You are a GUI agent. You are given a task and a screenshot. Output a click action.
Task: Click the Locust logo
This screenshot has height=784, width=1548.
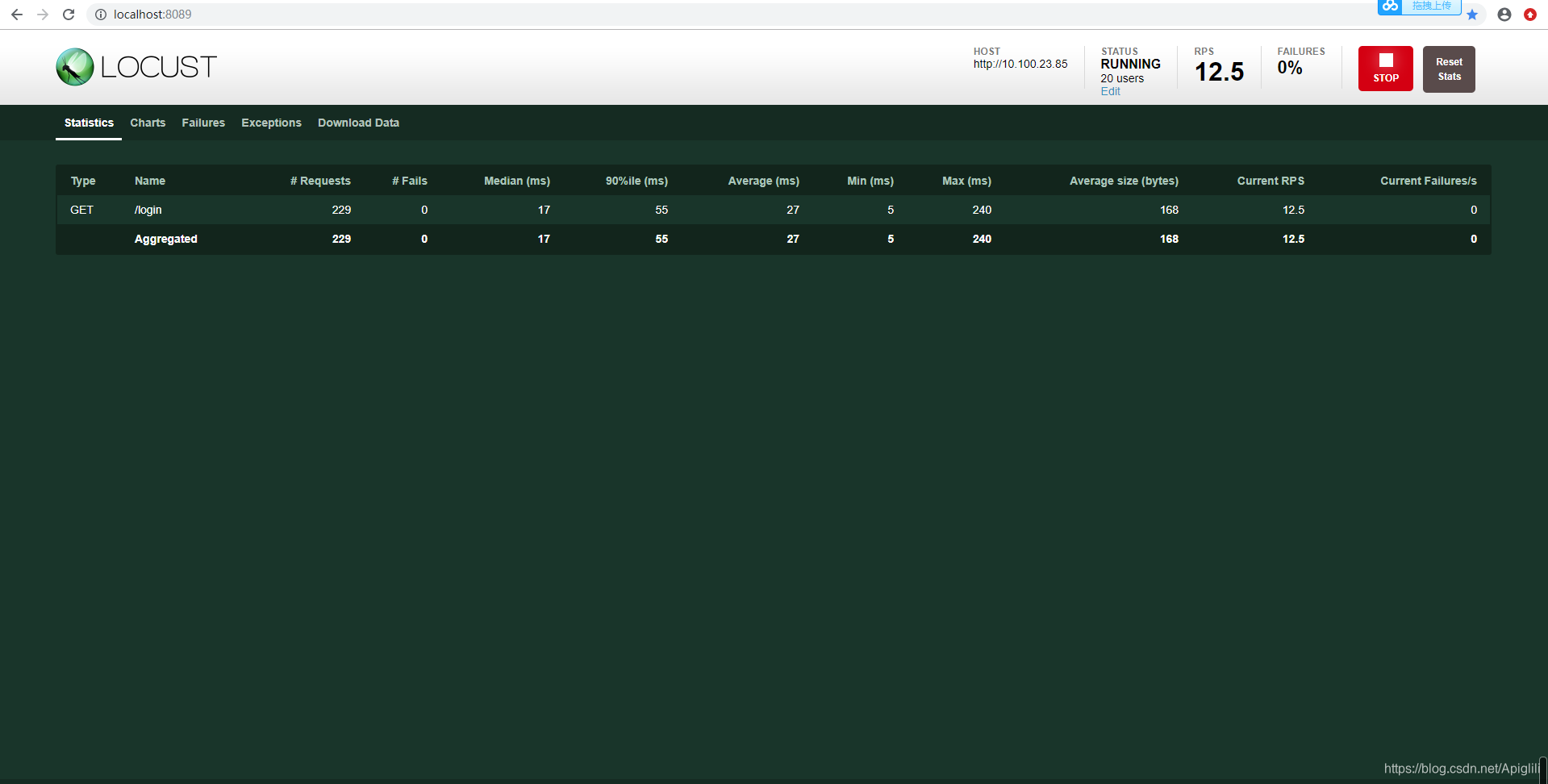pos(136,67)
